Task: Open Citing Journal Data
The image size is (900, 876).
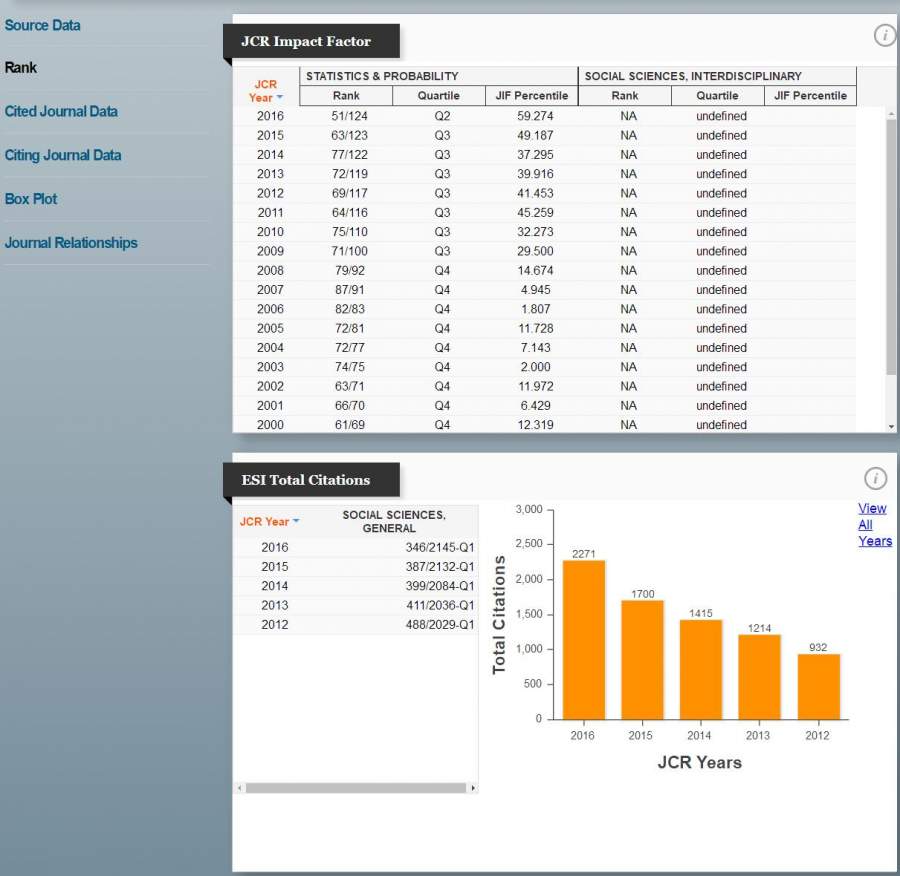Action: coord(63,155)
